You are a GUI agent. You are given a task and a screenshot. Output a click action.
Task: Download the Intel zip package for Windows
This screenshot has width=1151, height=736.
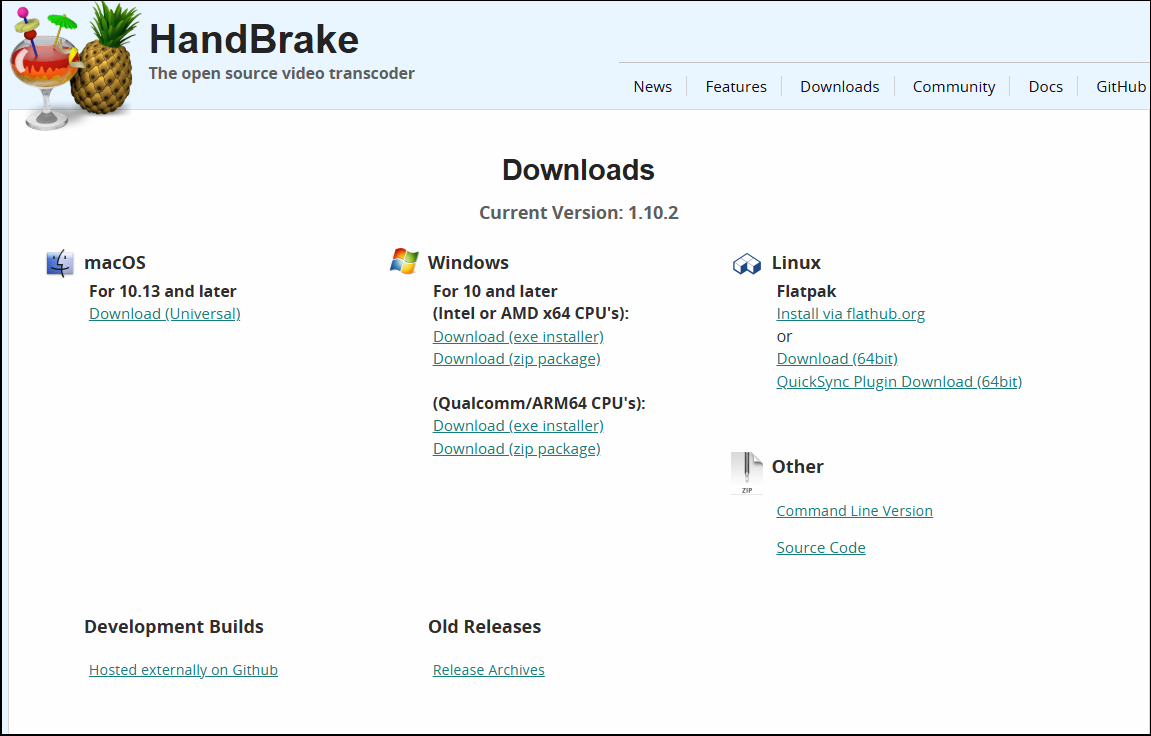[516, 358]
